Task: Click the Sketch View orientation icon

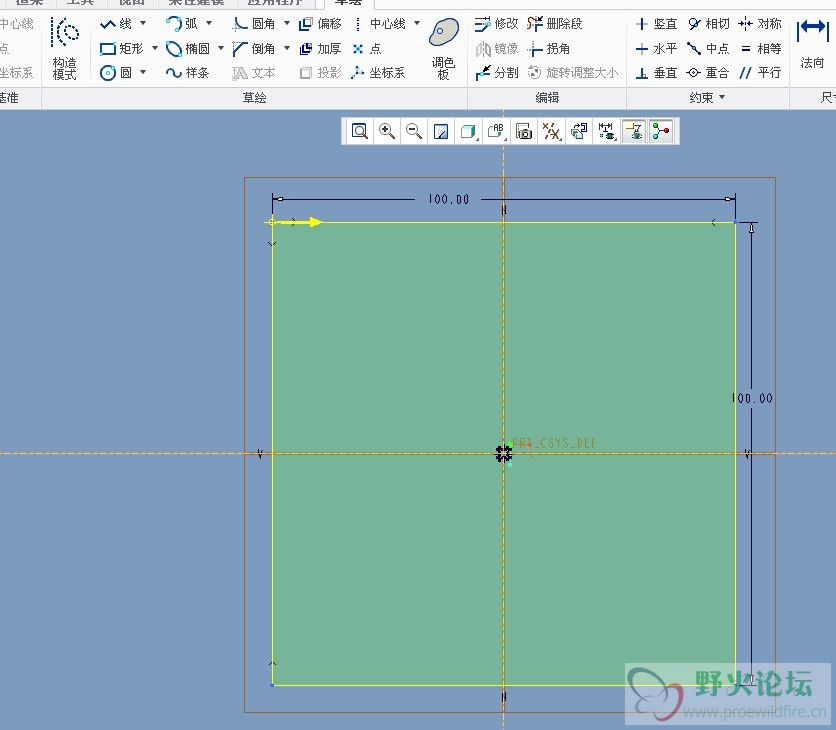Action: pos(579,131)
